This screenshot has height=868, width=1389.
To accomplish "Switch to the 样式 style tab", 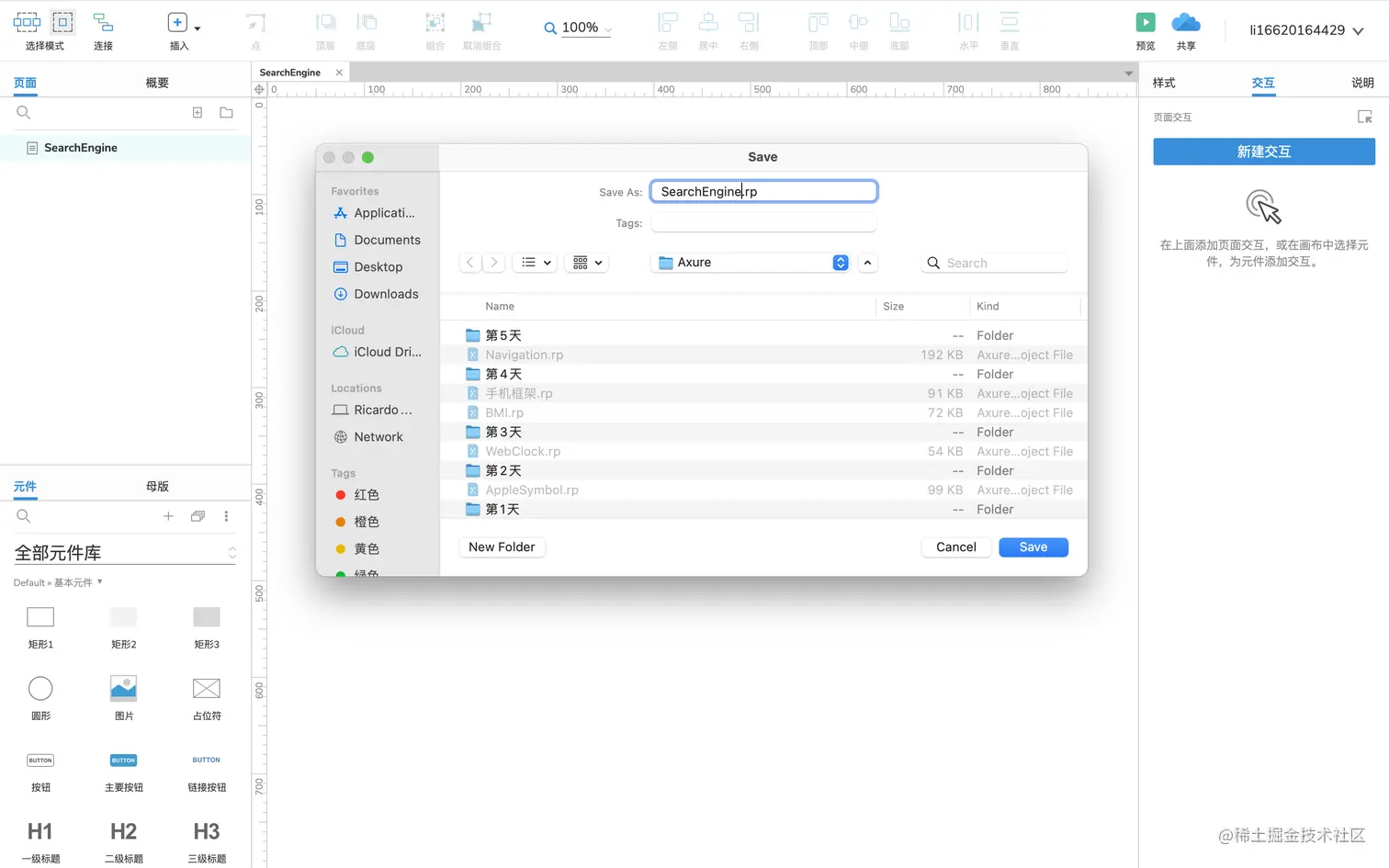I will [1164, 83].
